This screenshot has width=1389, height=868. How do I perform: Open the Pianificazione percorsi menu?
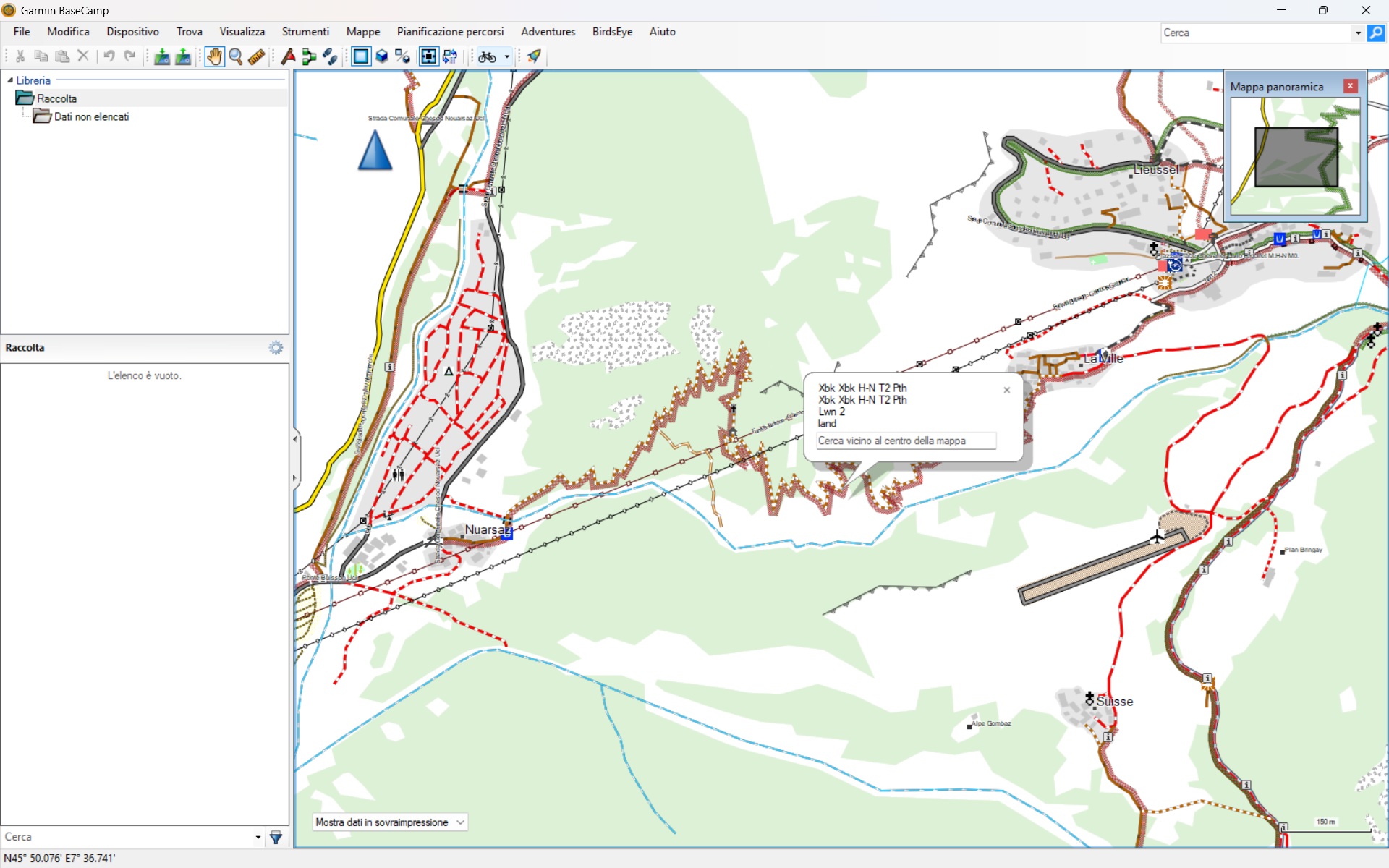point(450,32)
